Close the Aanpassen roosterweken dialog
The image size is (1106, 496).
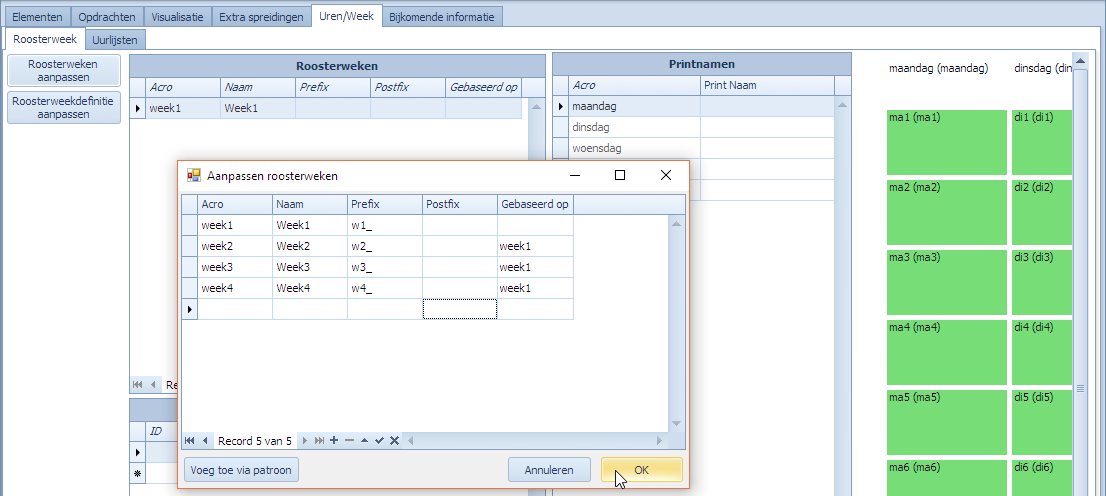(665, 176)
